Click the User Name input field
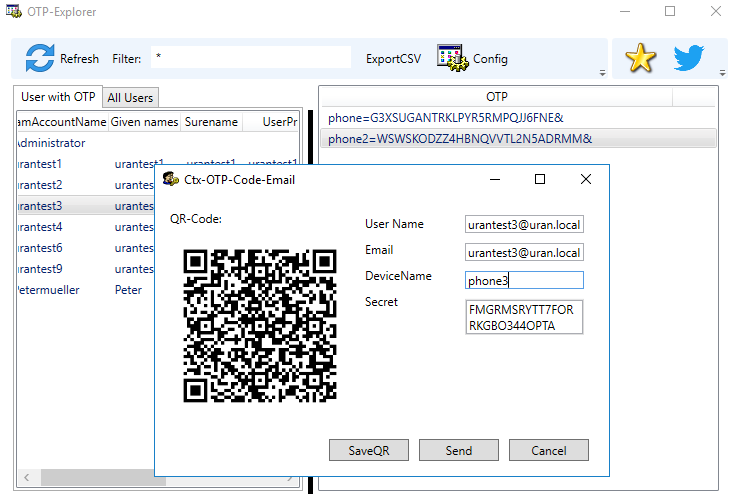 (x=524, y=224)
